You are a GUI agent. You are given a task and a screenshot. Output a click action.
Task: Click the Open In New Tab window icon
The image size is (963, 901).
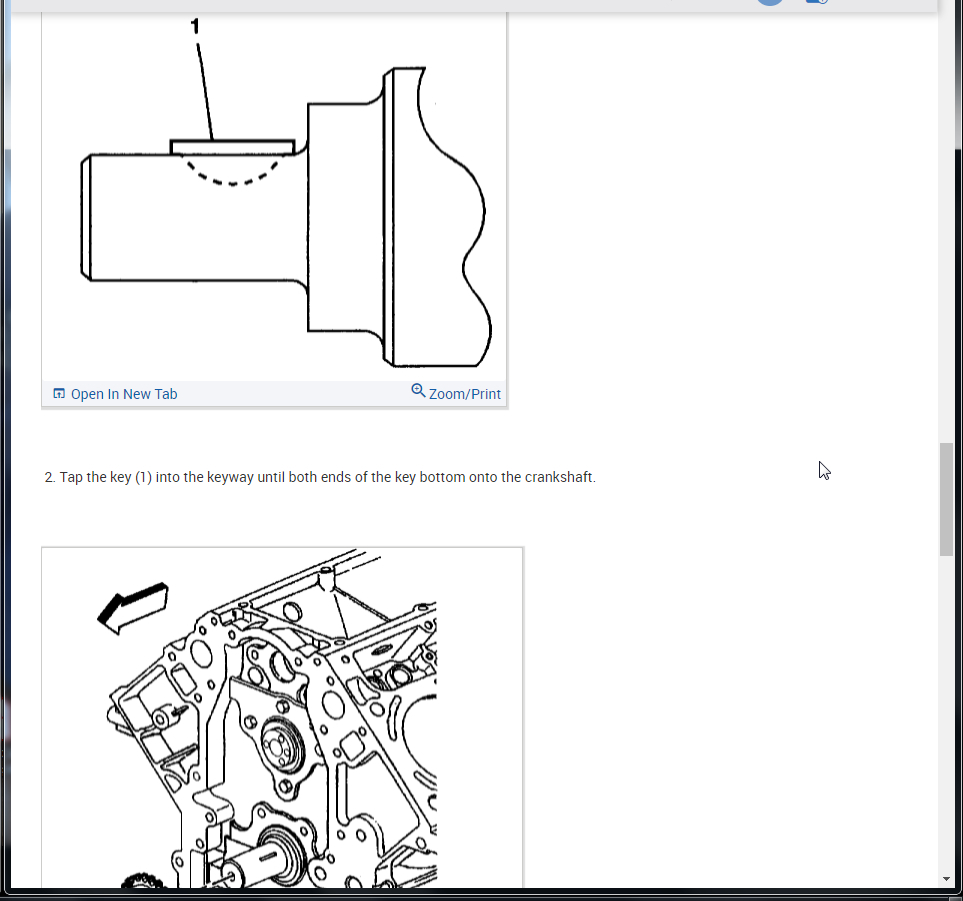(x=59, y=393)
